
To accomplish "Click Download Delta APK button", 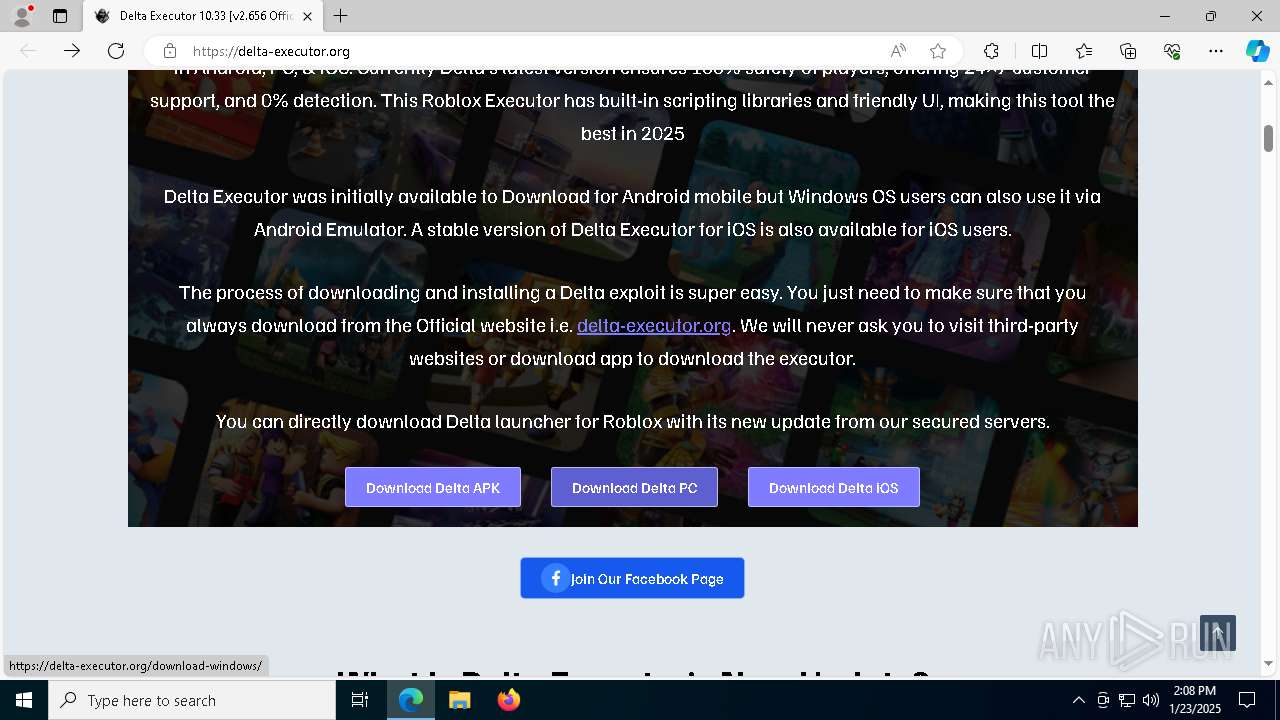I will pyautogui.click(x=433, y=487).
